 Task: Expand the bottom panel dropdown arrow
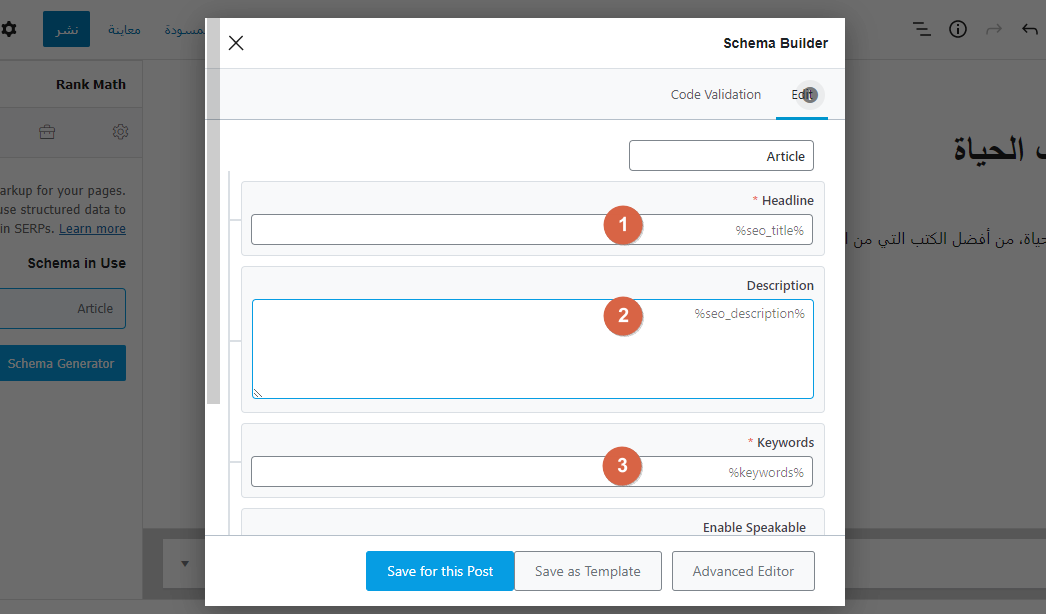[185, 564]
